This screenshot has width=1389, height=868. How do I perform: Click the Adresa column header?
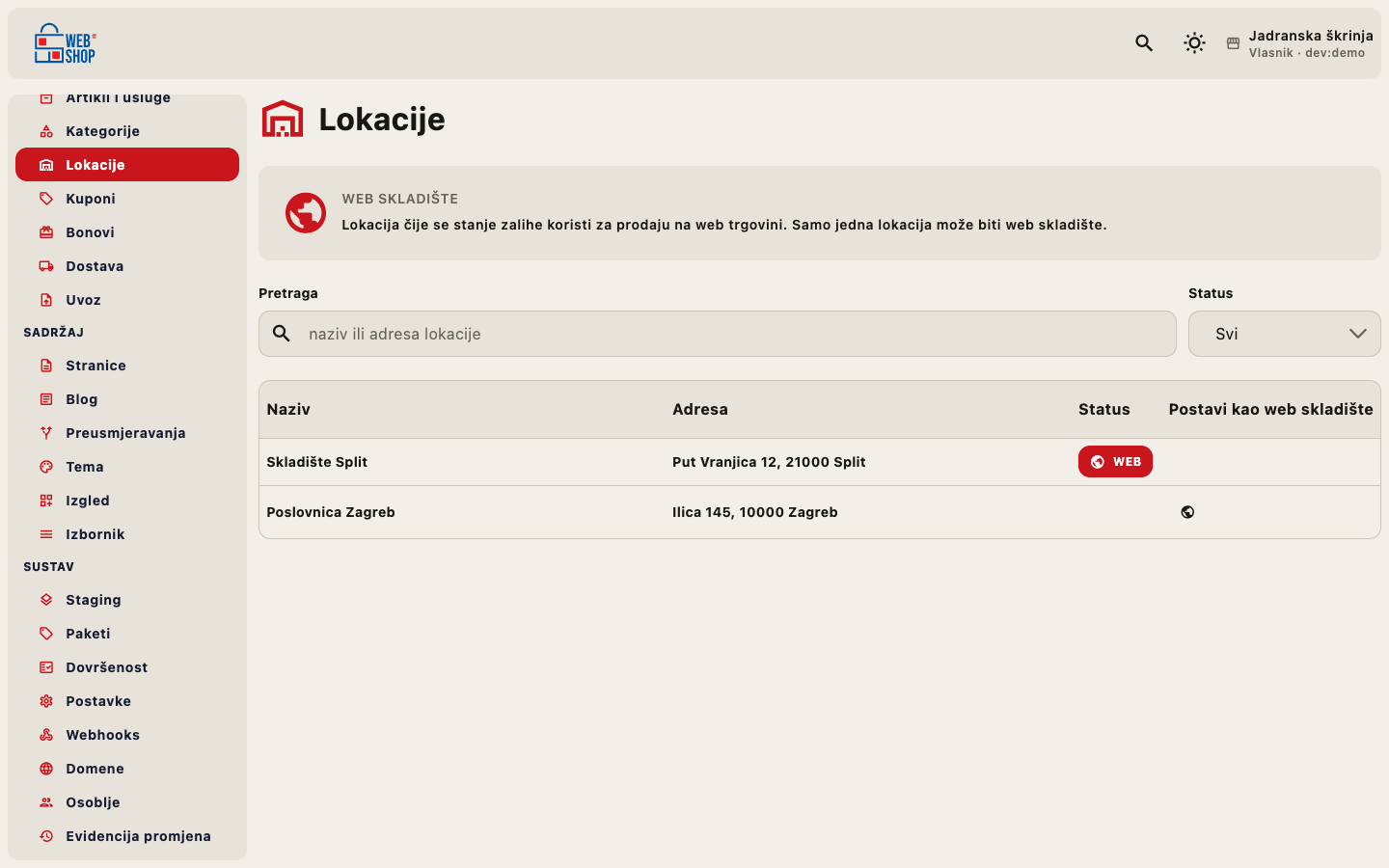[x=700, y=409]
